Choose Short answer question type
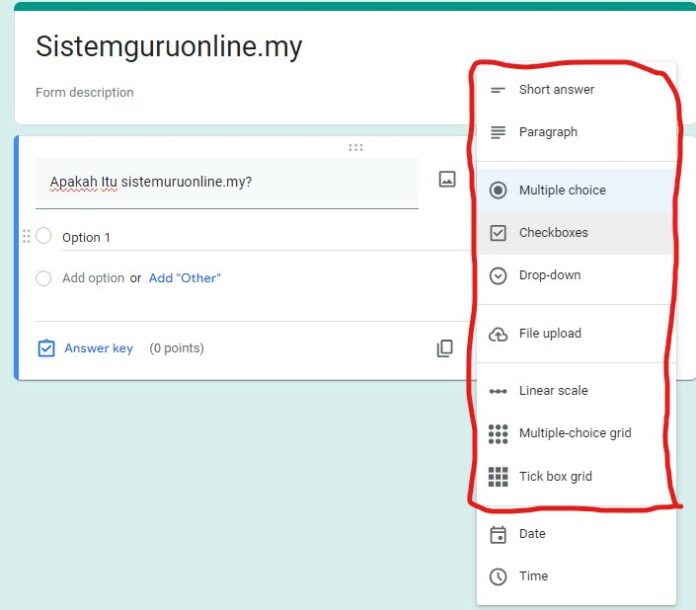 pyautogui.click(x=576, y=90)
